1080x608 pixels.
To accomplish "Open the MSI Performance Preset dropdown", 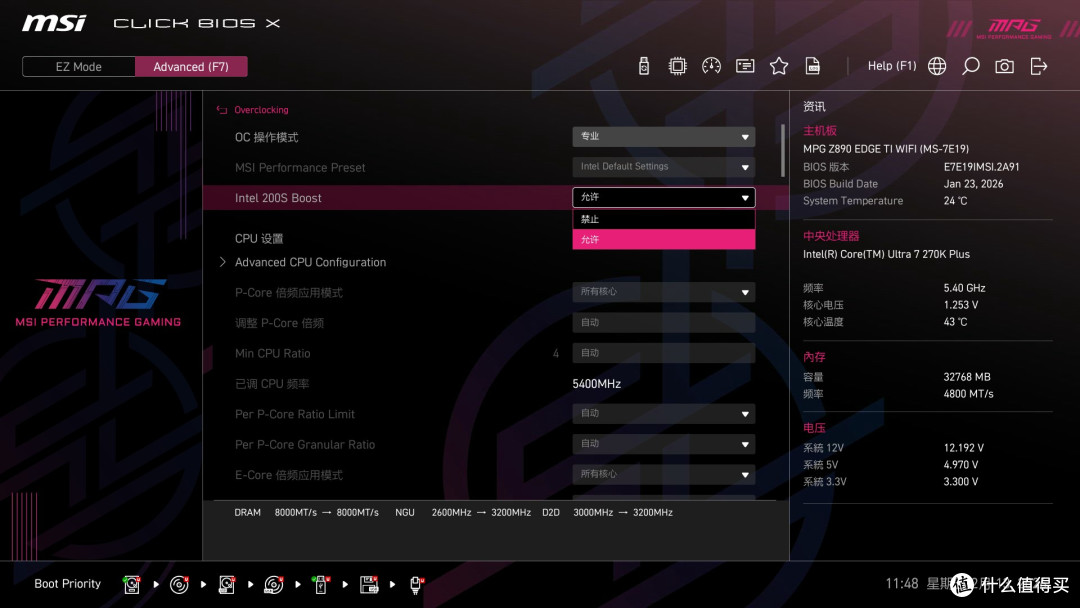I will [x=663, y=167].
